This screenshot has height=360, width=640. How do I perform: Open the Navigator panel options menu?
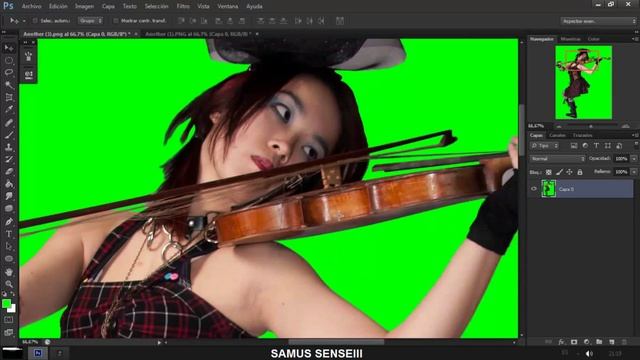[636, 39]
